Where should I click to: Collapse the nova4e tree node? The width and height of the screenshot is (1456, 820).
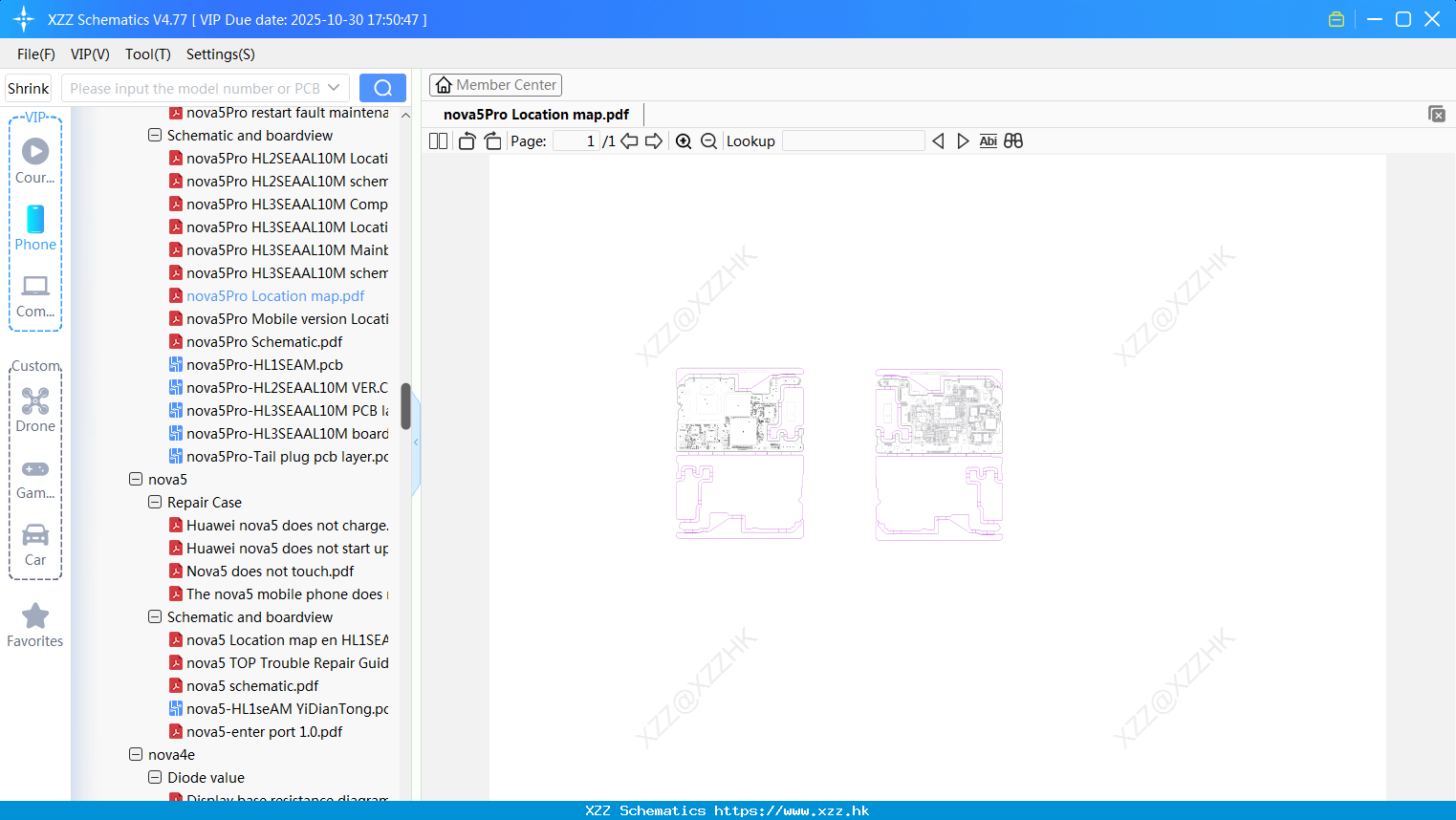[136, 755]
